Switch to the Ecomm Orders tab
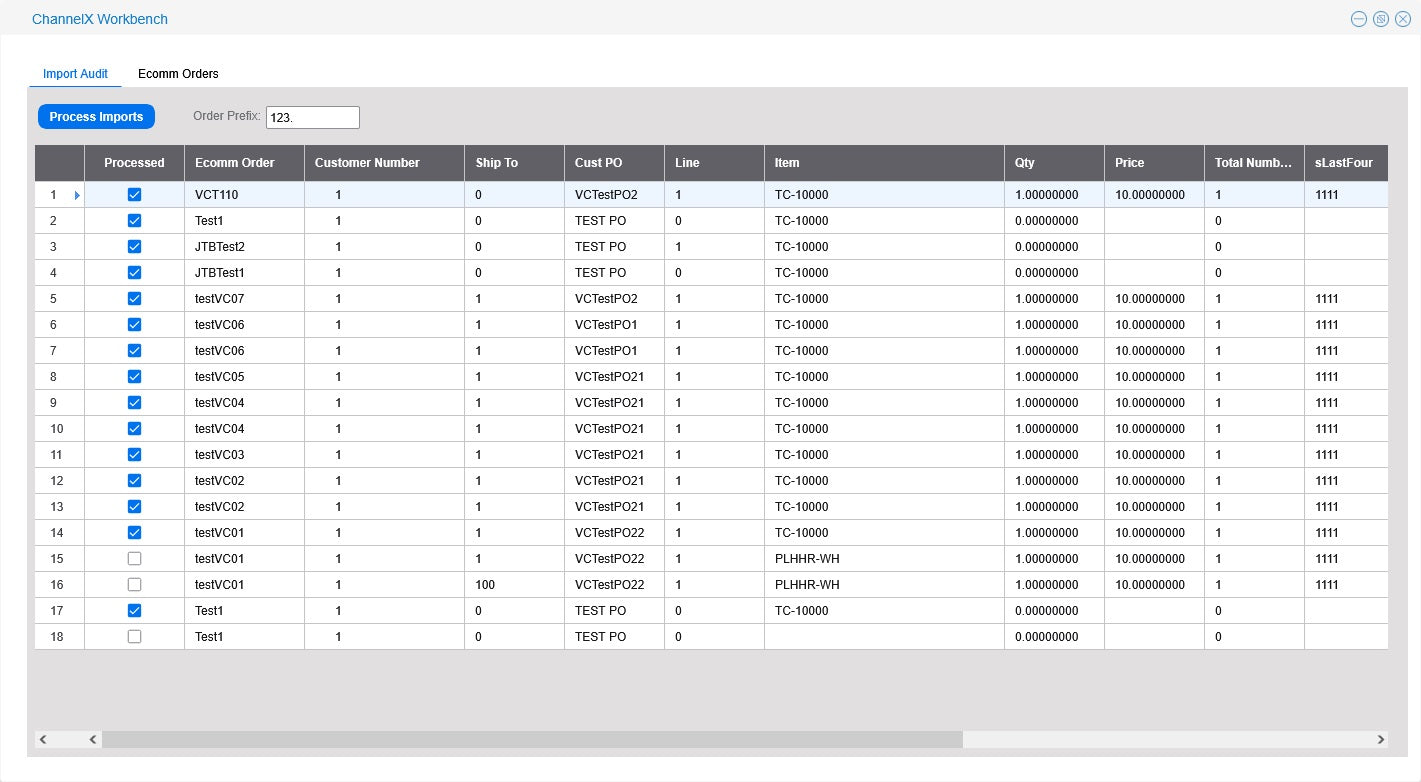The width and height of the screenshot is (1421, 782). [x=178, y=74]
